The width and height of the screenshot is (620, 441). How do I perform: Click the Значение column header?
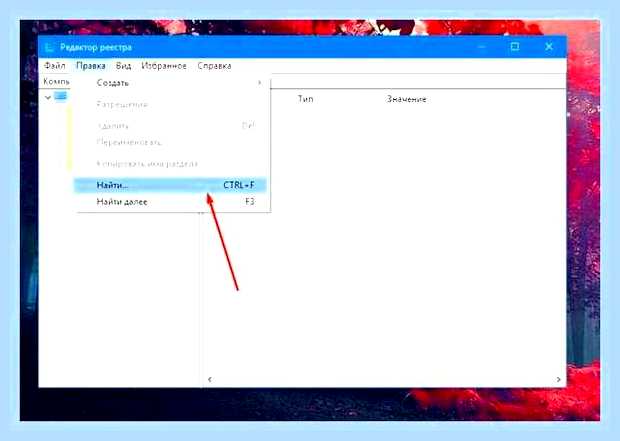(x=406, y=99)
